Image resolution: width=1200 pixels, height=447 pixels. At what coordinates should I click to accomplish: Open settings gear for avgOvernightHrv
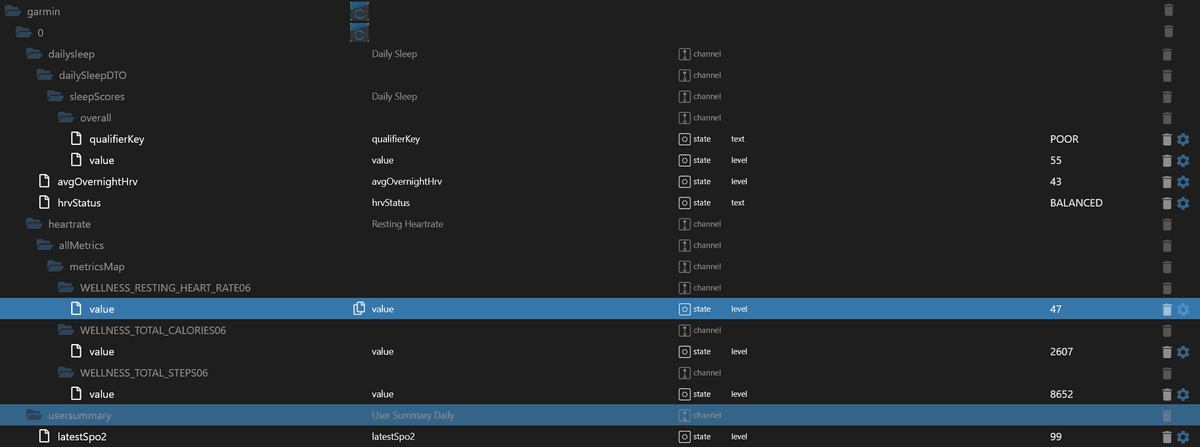[x=1183, y=182]
